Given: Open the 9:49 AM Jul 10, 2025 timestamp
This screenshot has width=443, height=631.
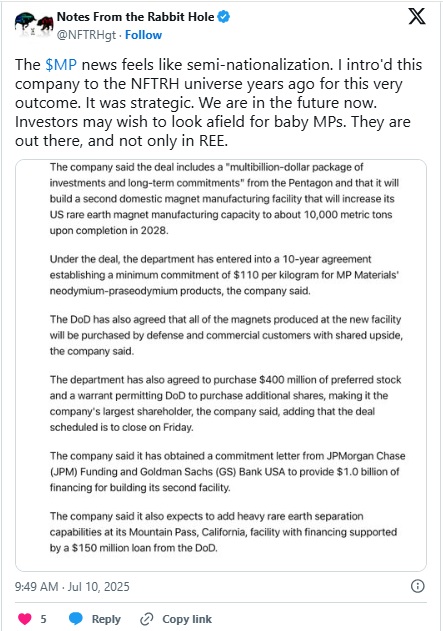Looking at the screenshot, I should click(72, 586).
